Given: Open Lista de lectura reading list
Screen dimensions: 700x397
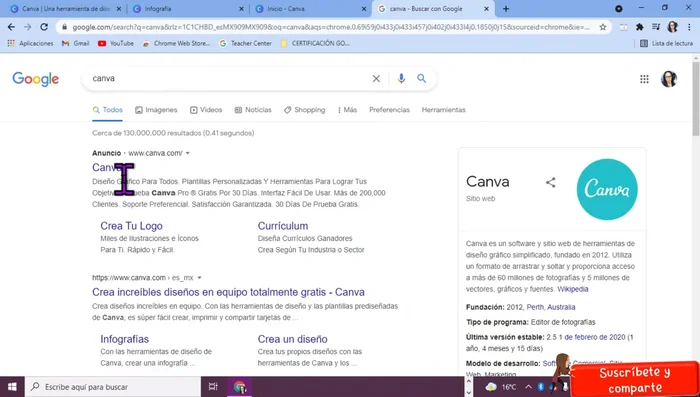Looking at the screenshot, I should pos(667,43).
